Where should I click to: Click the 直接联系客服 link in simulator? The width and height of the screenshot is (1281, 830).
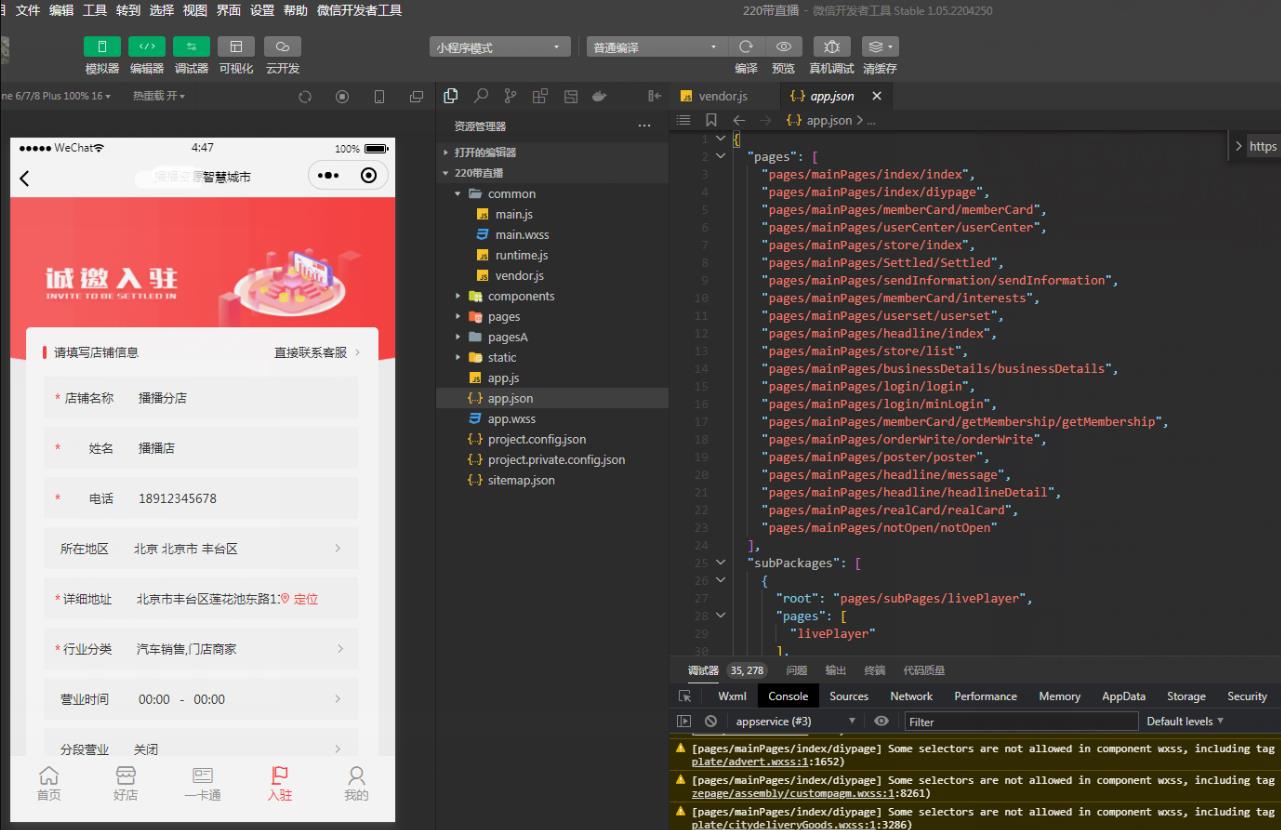(318, 352)
